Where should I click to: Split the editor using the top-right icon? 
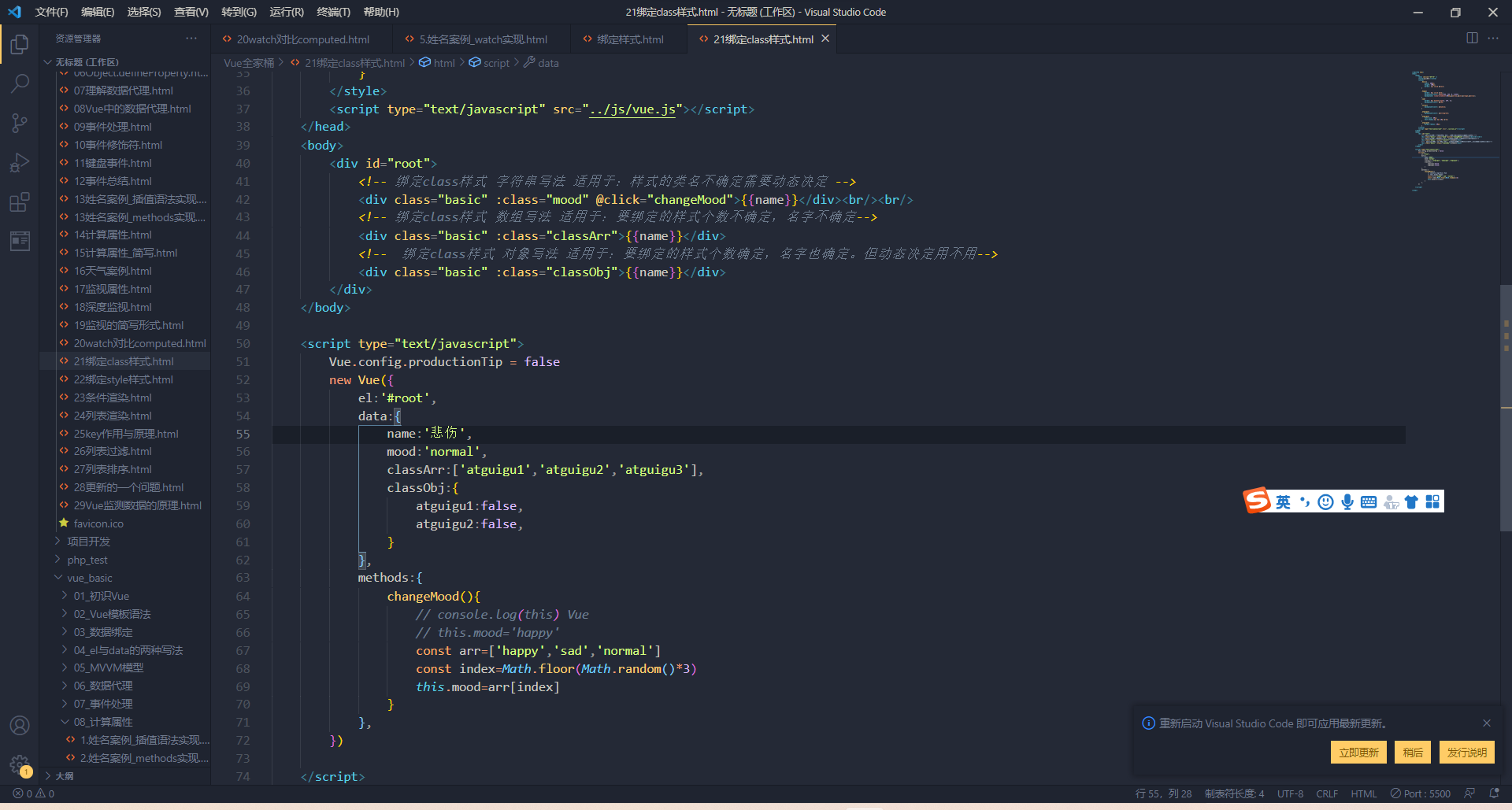tap(1472, 38)
